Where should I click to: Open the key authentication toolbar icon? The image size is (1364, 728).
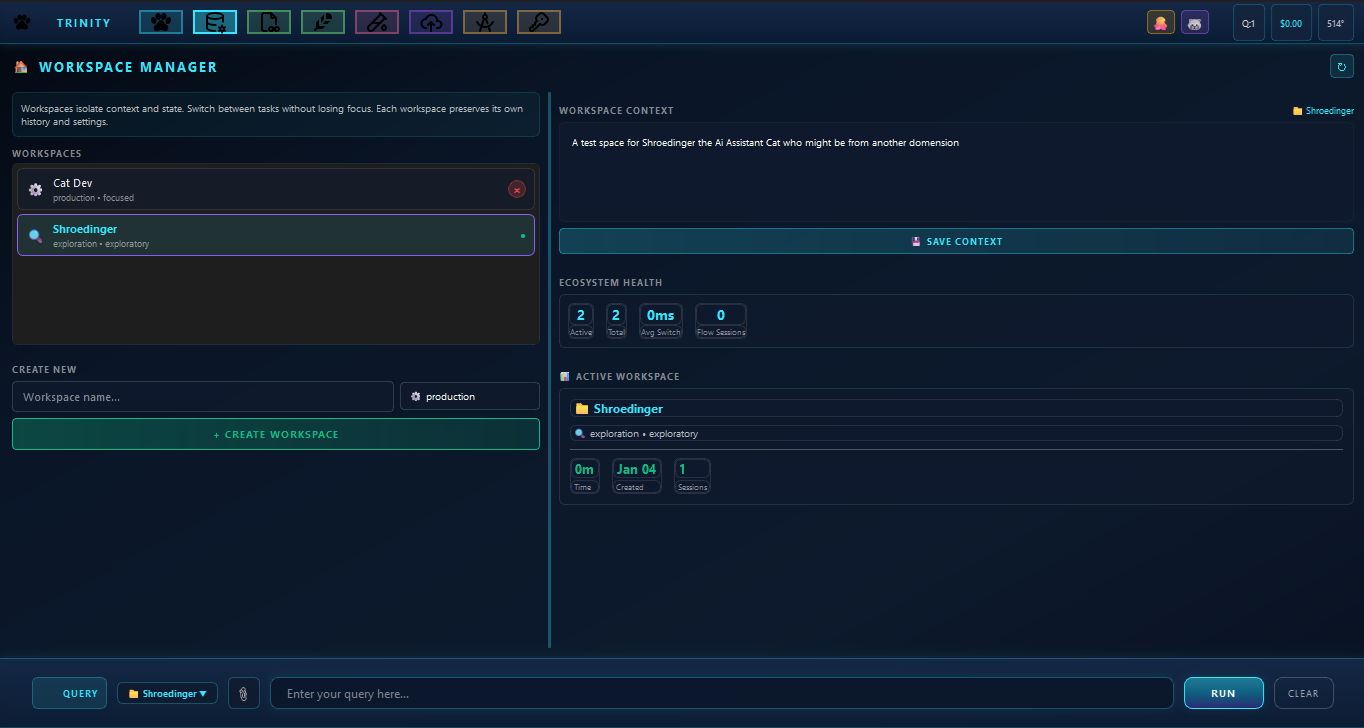[538, 21]
